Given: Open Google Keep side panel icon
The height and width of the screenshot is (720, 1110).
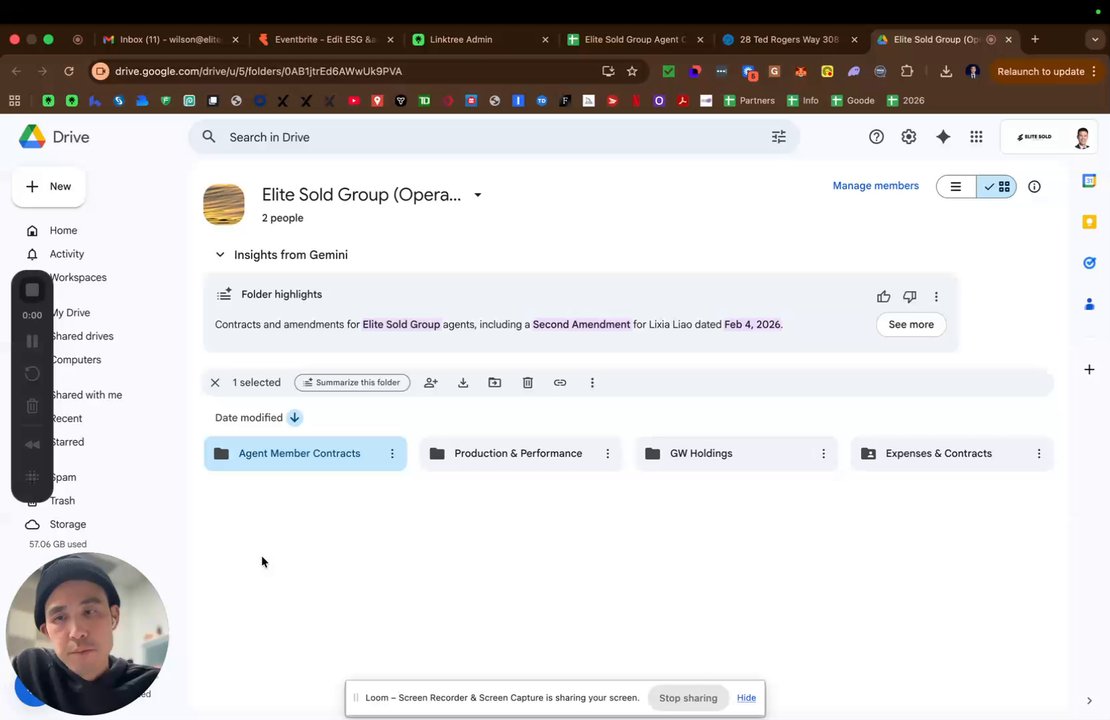Looking at the screenshot, I should [1089, 222].
